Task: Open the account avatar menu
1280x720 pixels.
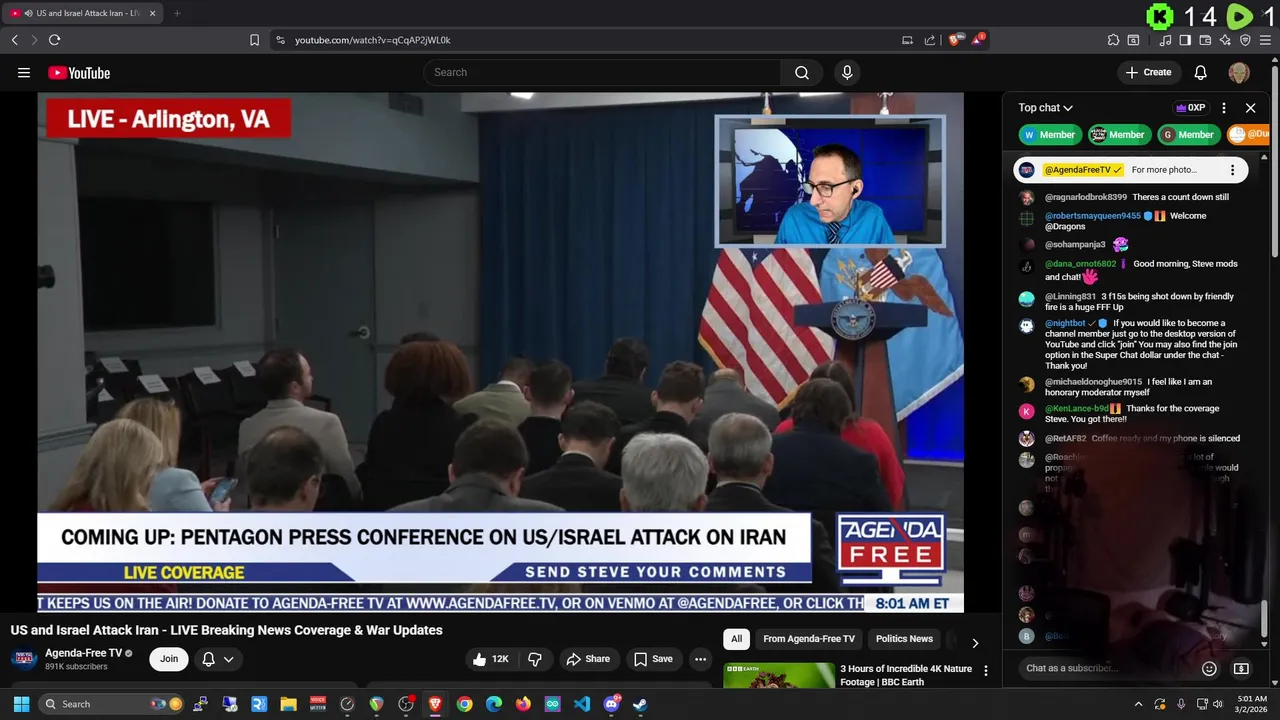Action: pos(1239,72)
